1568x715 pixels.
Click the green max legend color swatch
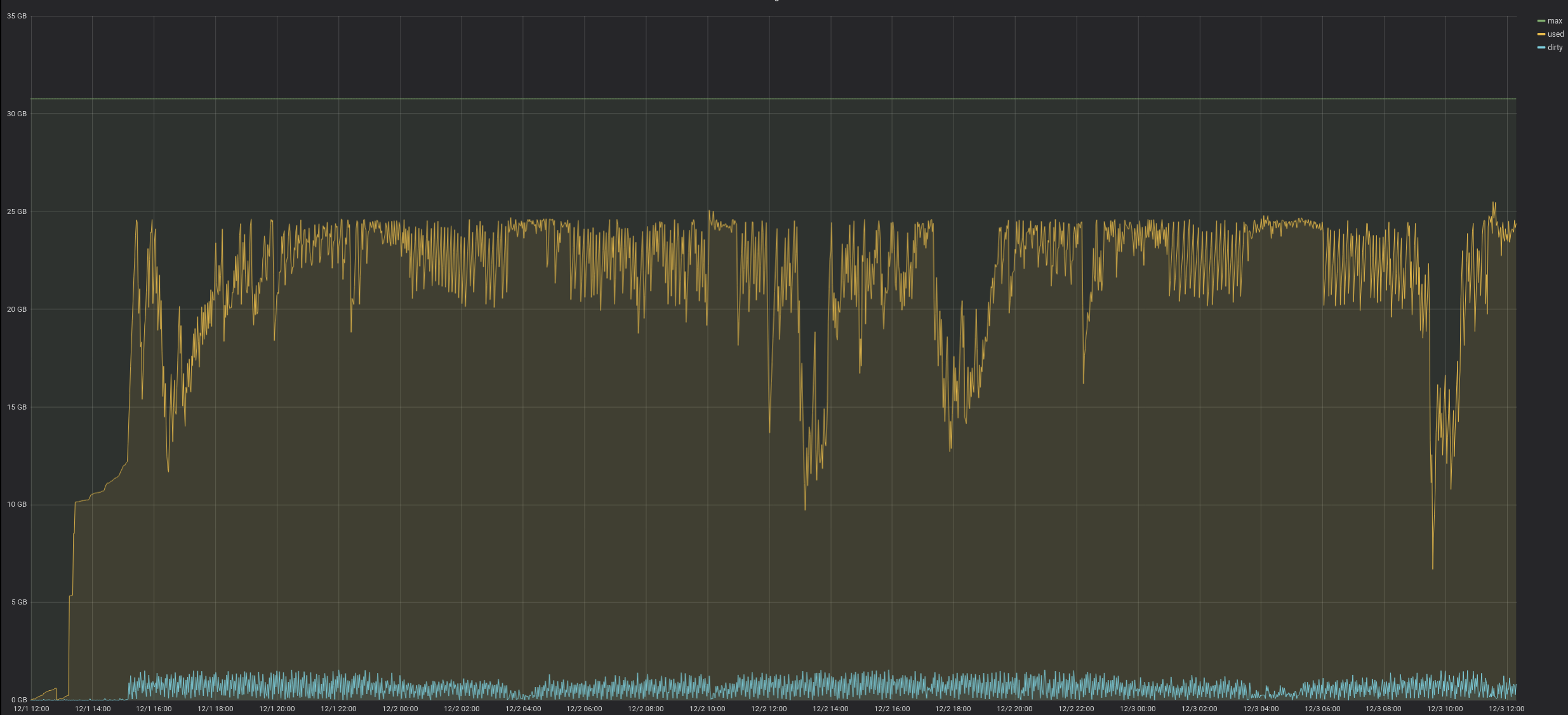pos(1541,21)
